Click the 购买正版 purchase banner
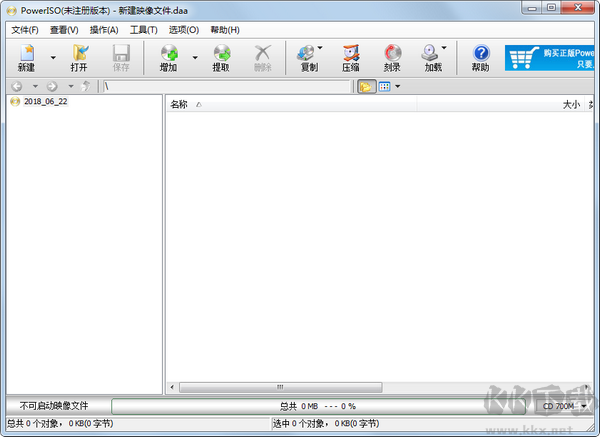 tap(549, 58)
